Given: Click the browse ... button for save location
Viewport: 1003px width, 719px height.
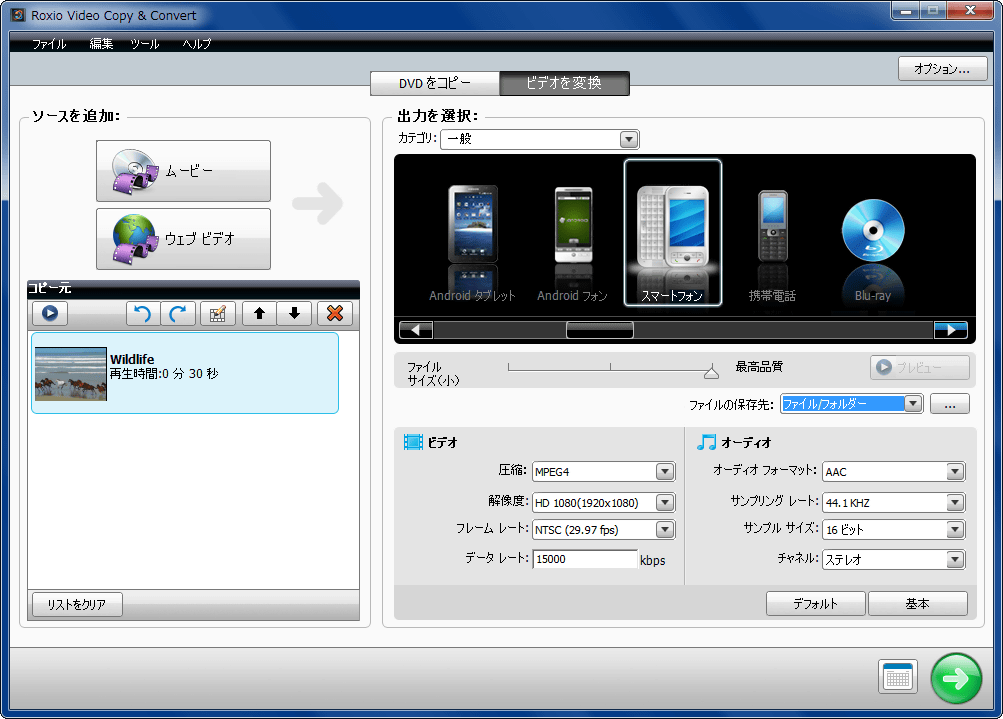Looking at the screenshot, I should coord(950,404).
